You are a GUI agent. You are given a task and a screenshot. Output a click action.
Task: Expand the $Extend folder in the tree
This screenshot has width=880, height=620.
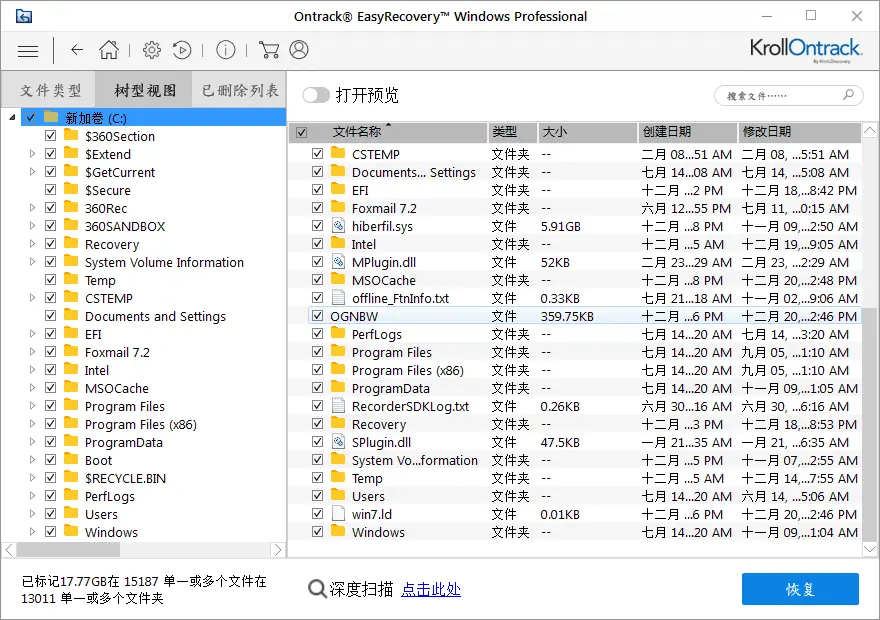[30, 154]
